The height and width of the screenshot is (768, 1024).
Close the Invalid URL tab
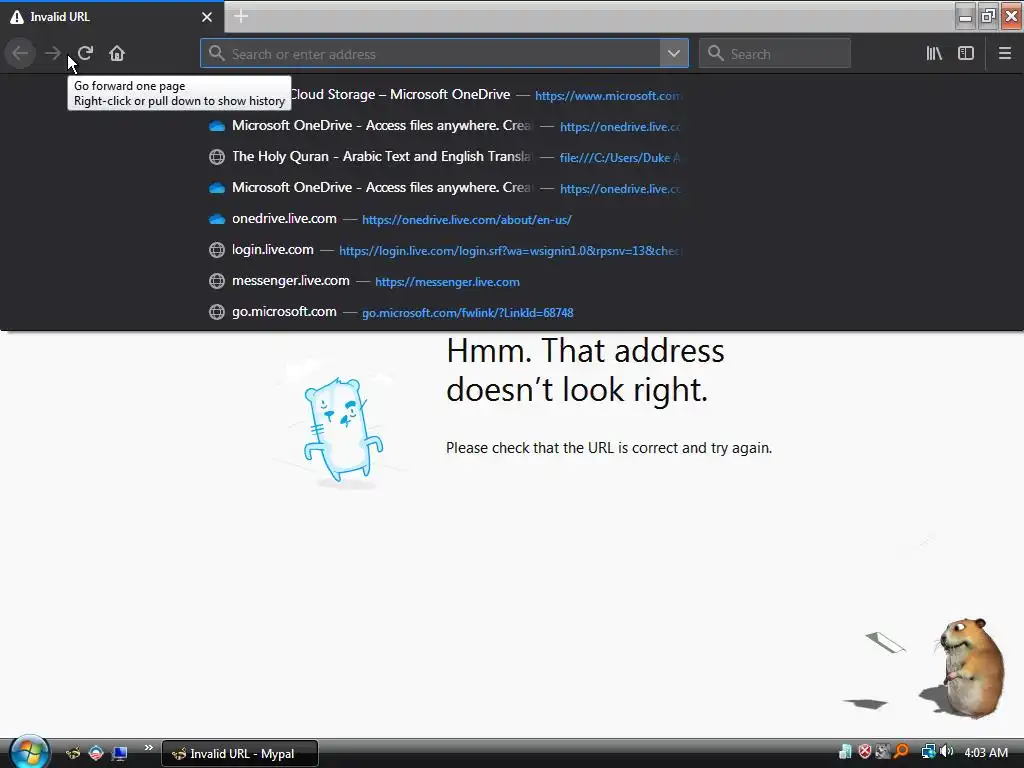pos(207,17)
